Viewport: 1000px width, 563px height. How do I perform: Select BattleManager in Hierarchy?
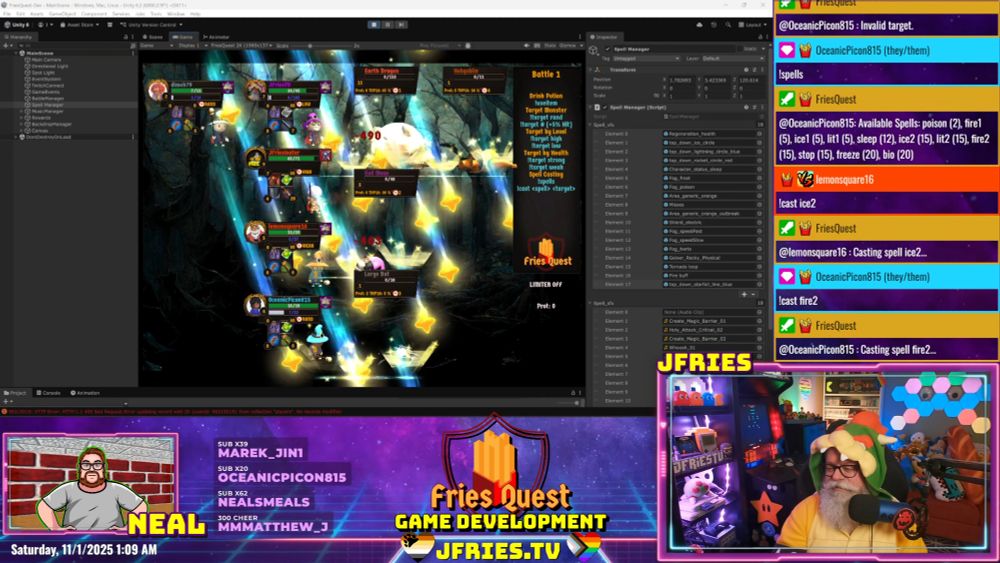47,98
